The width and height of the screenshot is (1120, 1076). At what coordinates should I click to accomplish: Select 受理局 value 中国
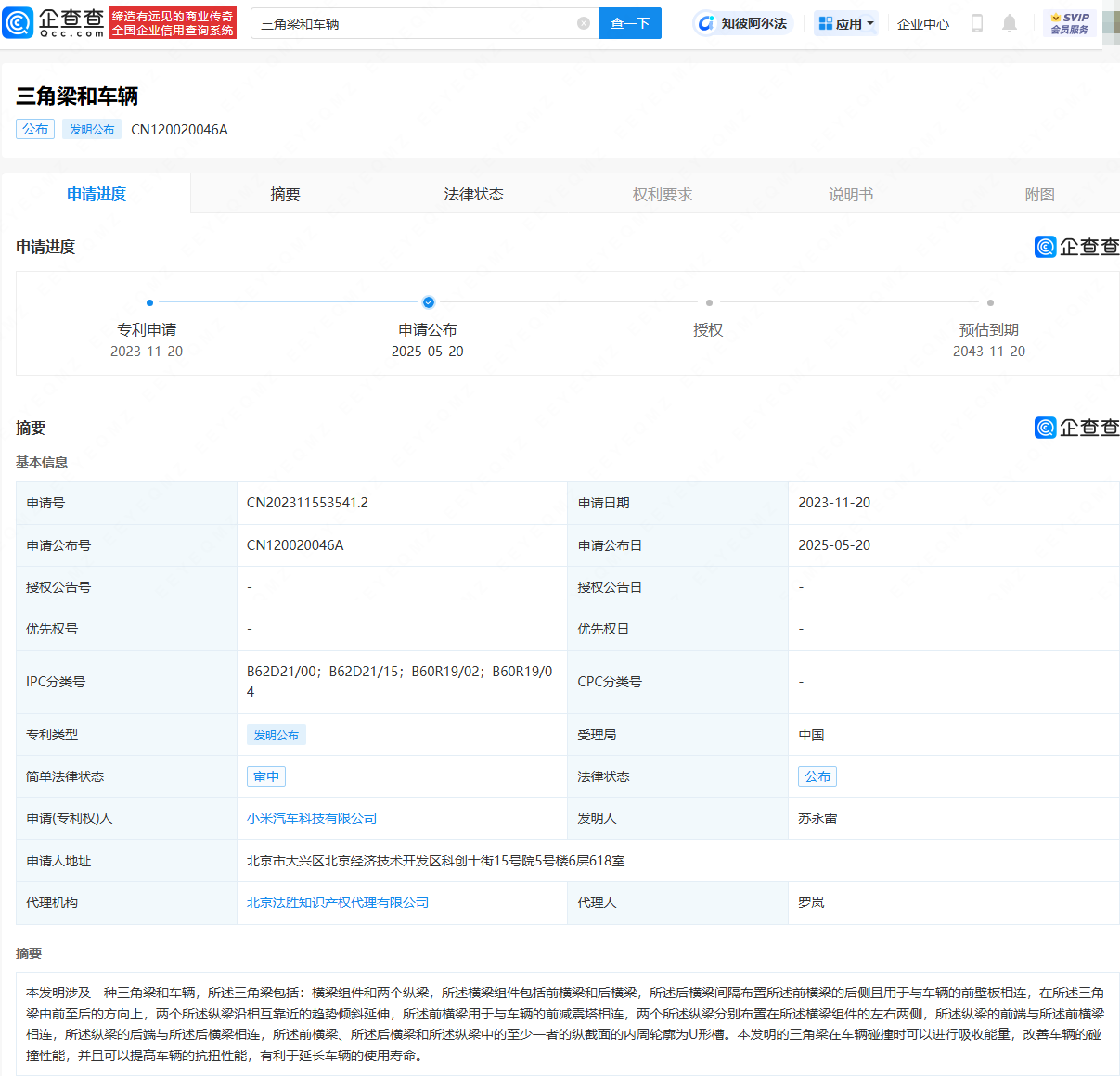pyautogui.click(x=811, y=735)
